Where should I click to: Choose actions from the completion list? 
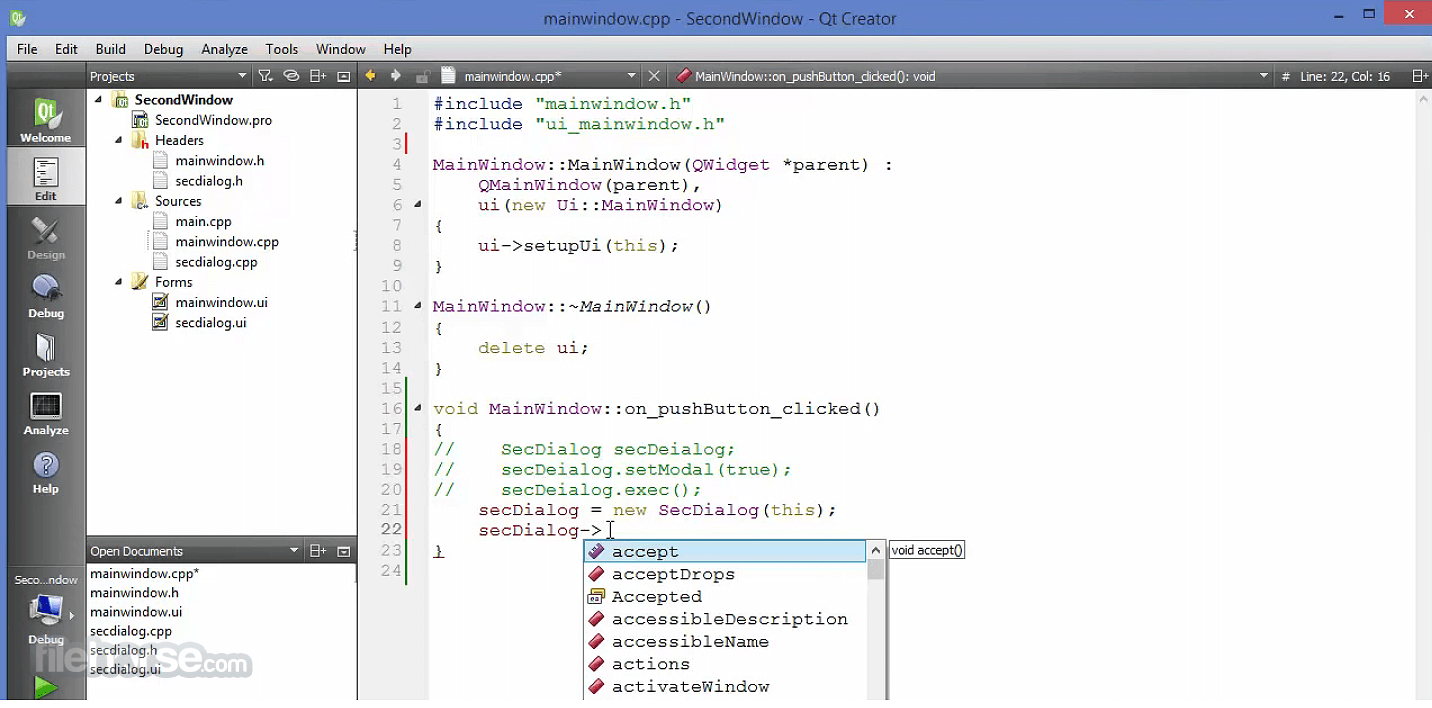tap(725, 664)
